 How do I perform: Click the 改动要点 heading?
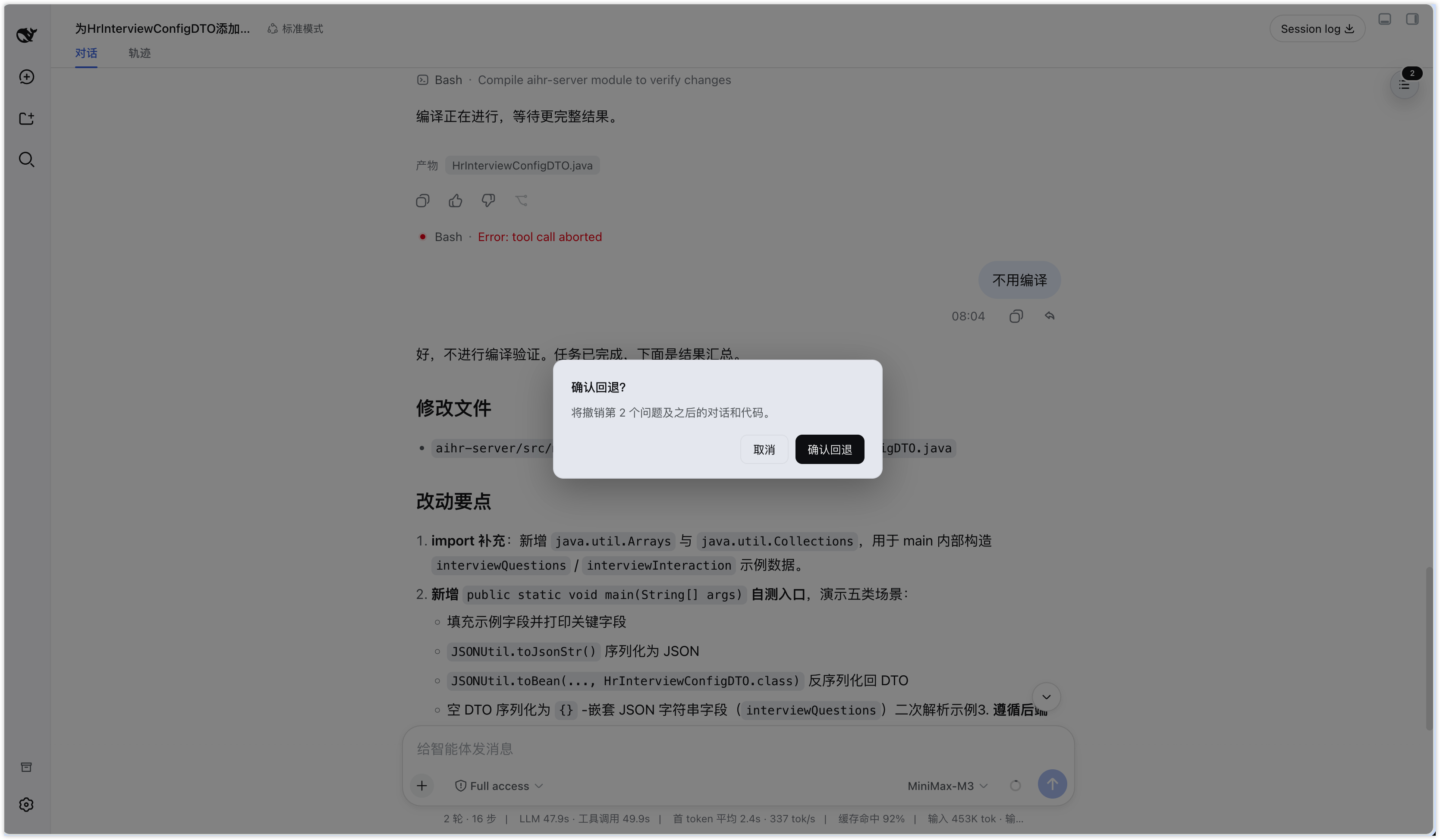click(453, 501)
